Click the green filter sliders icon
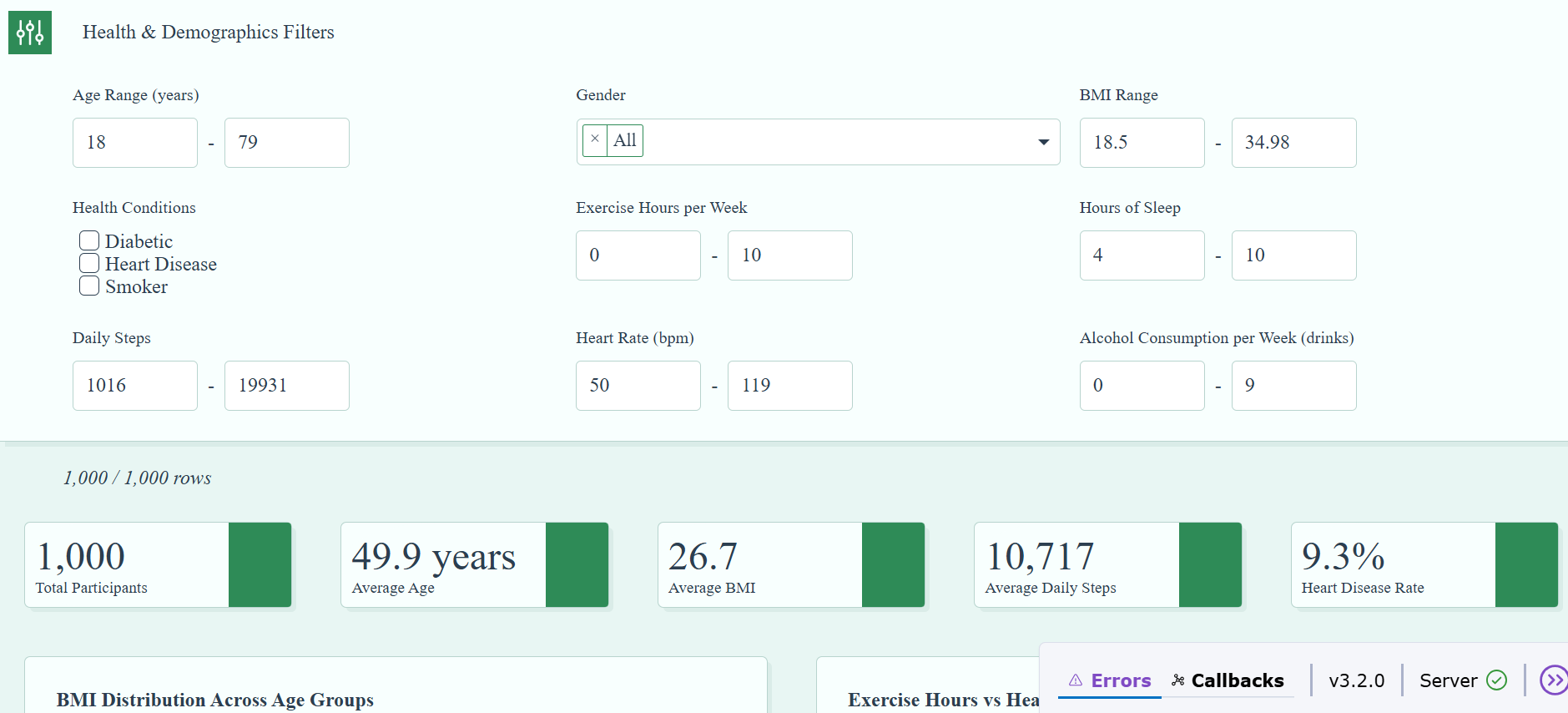1568x713 pixels. [30, 33]
